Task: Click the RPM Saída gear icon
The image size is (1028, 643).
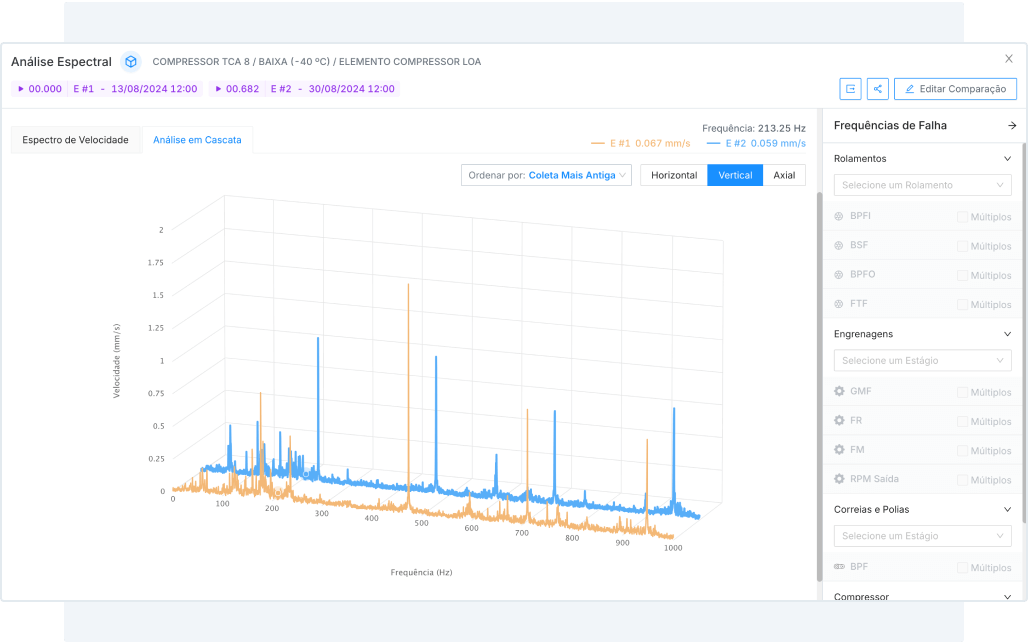Action: (x=839, y=479)
